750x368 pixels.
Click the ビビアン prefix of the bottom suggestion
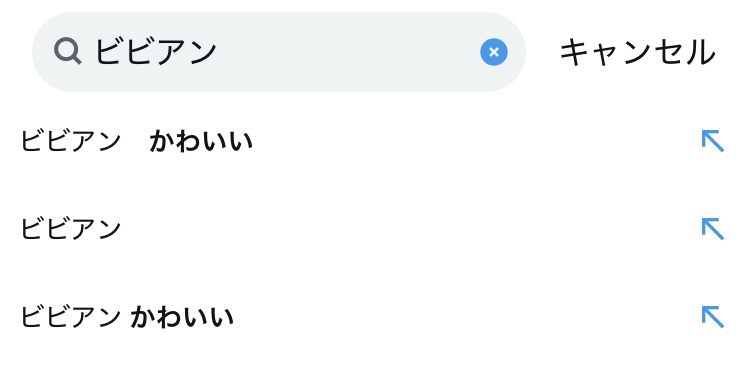click(71, 317)
